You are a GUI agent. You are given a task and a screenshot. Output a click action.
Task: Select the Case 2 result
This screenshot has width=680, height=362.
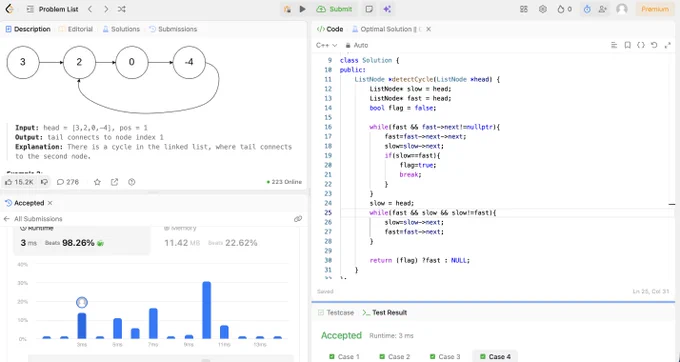pyautogui.click(x=394, y=356)
